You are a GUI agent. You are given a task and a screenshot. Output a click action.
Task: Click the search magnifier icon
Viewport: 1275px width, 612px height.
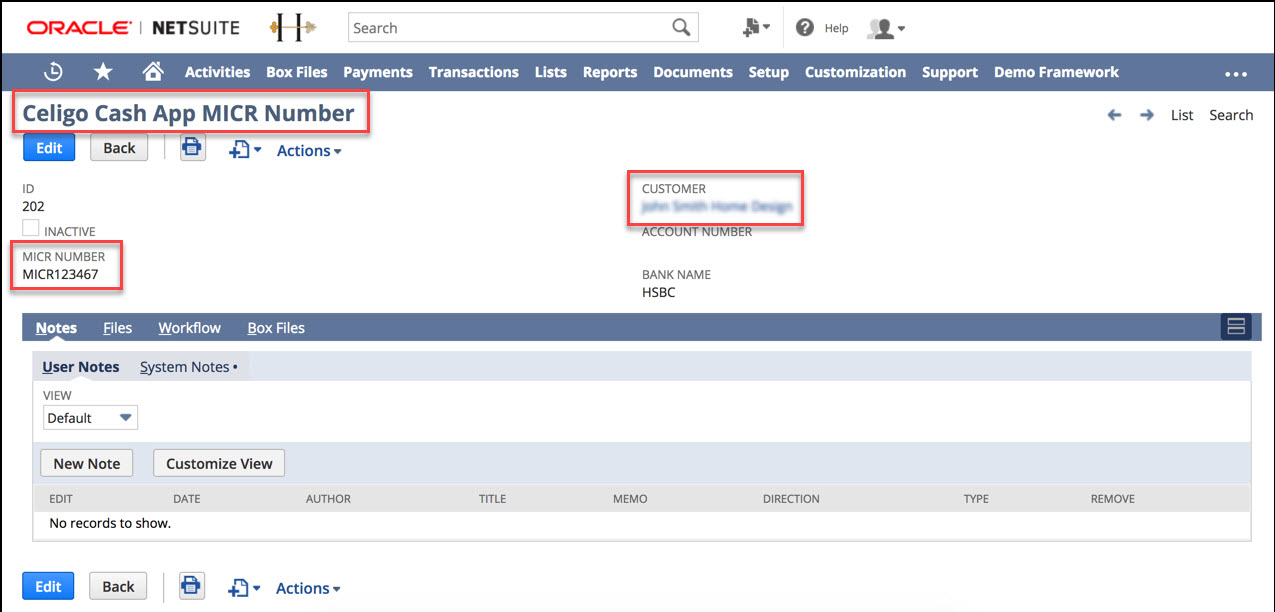681,28
